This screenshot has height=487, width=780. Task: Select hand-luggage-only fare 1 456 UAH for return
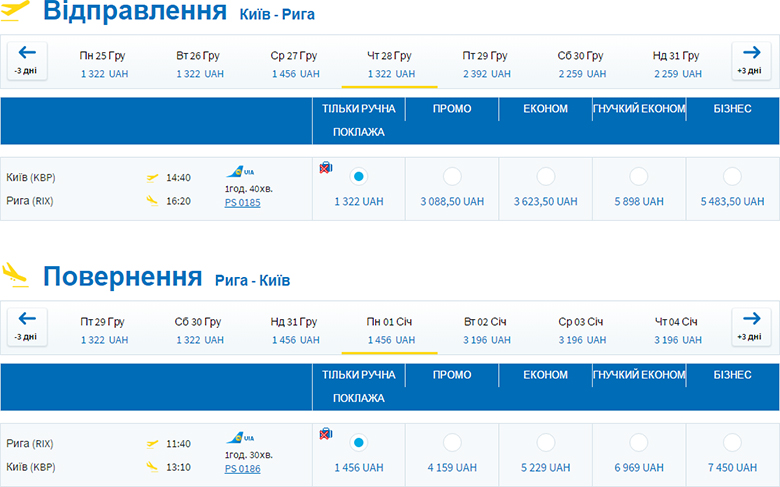point(359,442)
